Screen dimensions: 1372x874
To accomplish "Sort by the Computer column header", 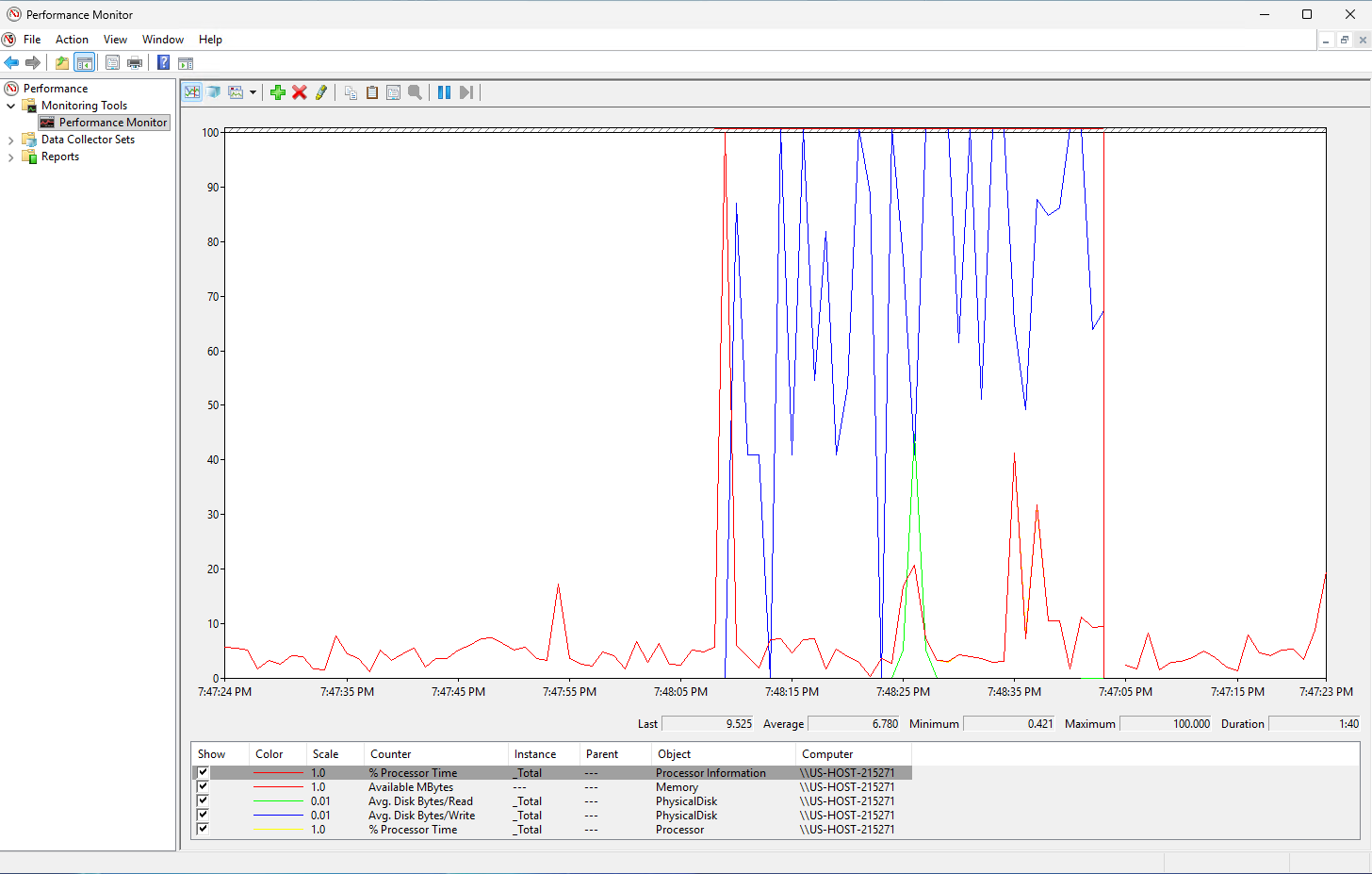I will point(853,754).
